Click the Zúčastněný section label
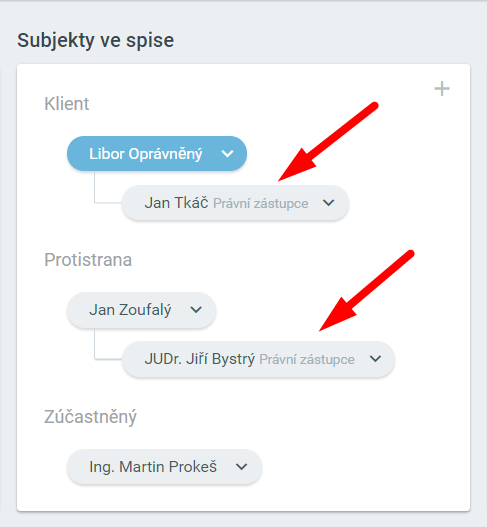 (x=90, y=417)
